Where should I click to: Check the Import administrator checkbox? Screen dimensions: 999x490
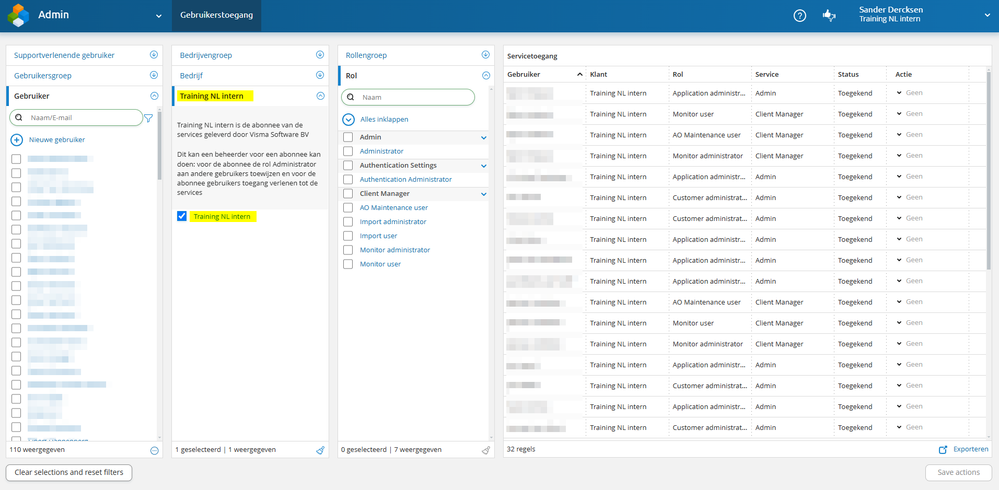(348, 222)
